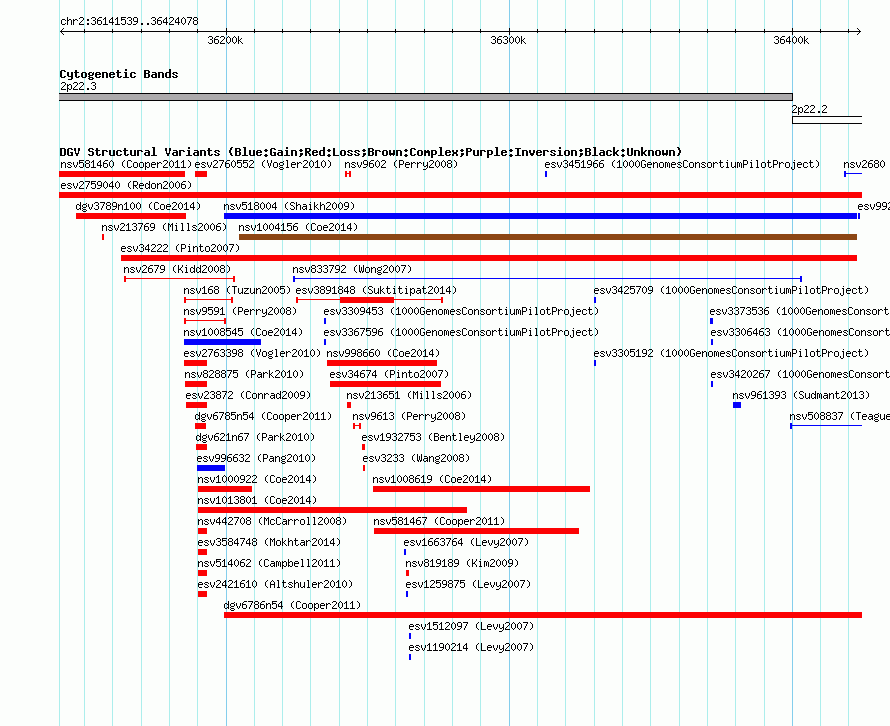Open the nsv819189 (Kim2009) variant
The height and width of the screenshot is (726, 890).
(462, 564)
